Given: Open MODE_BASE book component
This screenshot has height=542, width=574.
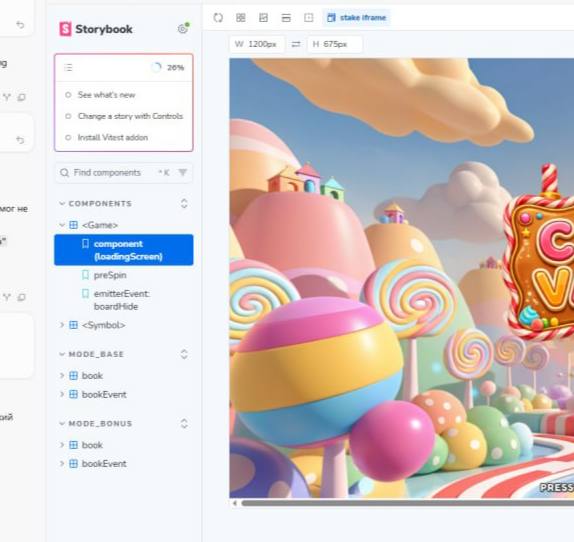Looking at the screenshot, I should [92, 376].
